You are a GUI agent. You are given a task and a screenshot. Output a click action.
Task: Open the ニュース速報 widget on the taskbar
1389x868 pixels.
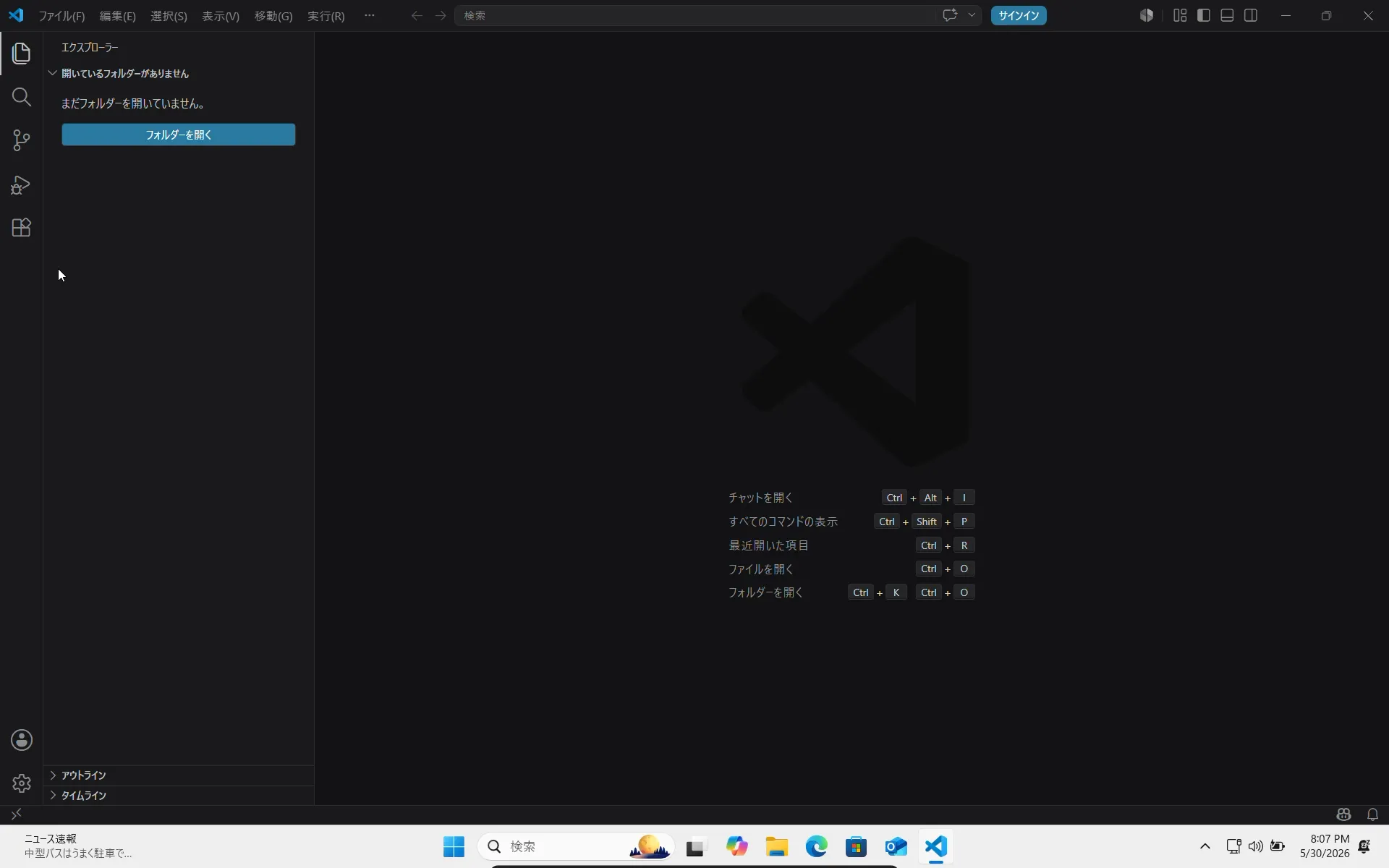click(78, 846)
